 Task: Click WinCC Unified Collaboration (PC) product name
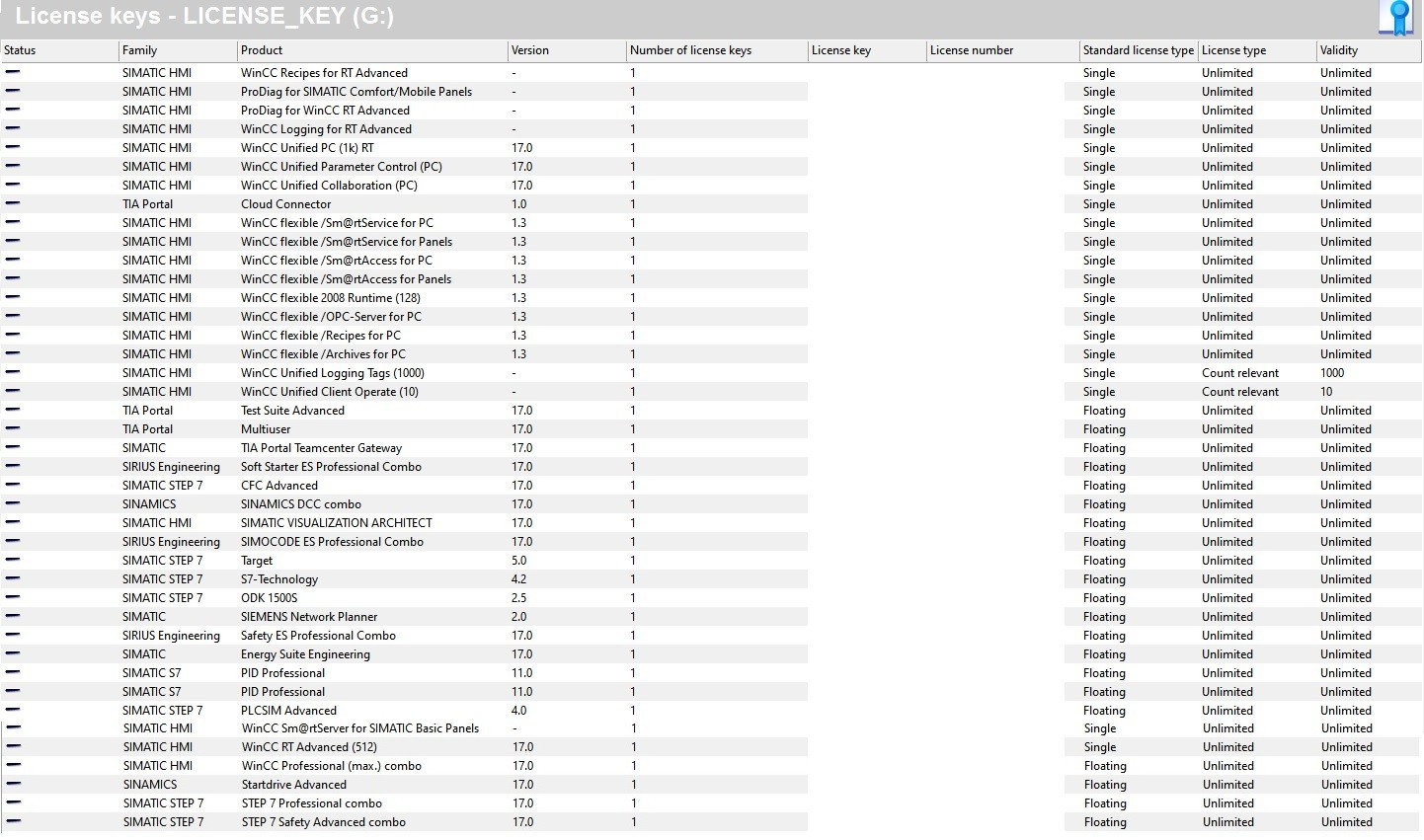[x=329, y=186]
